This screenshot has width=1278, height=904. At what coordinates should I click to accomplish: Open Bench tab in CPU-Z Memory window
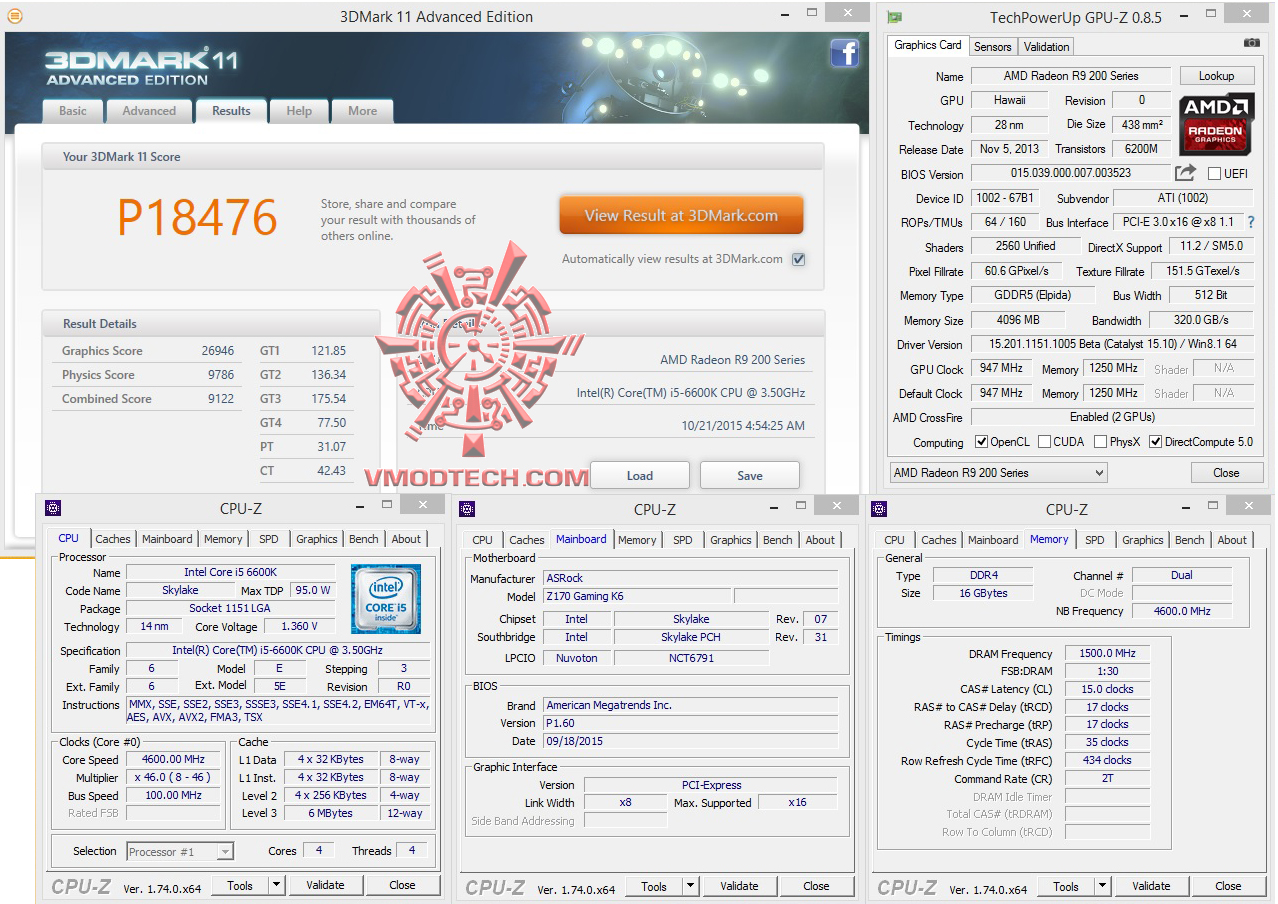pos(1189,540)
